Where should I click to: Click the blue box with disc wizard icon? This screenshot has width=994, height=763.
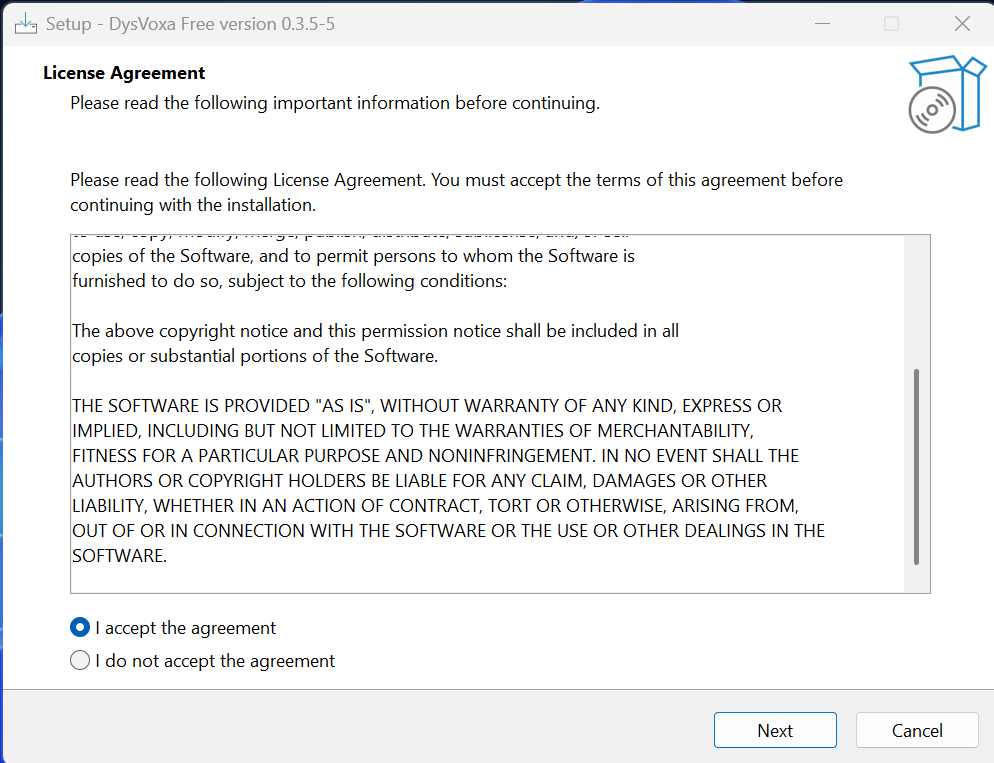click(947, 94)
